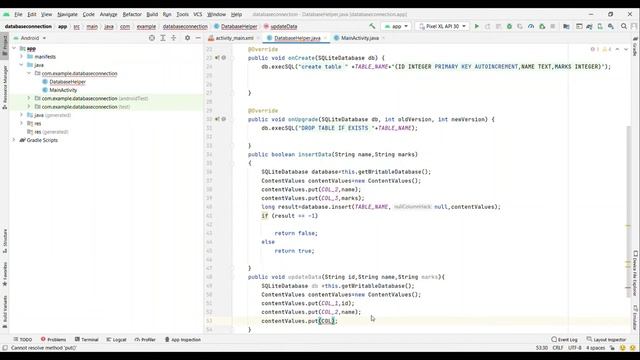Open App Inspection tool window
The width and height of the screenshot is (640, 360).
pos(182,340)
